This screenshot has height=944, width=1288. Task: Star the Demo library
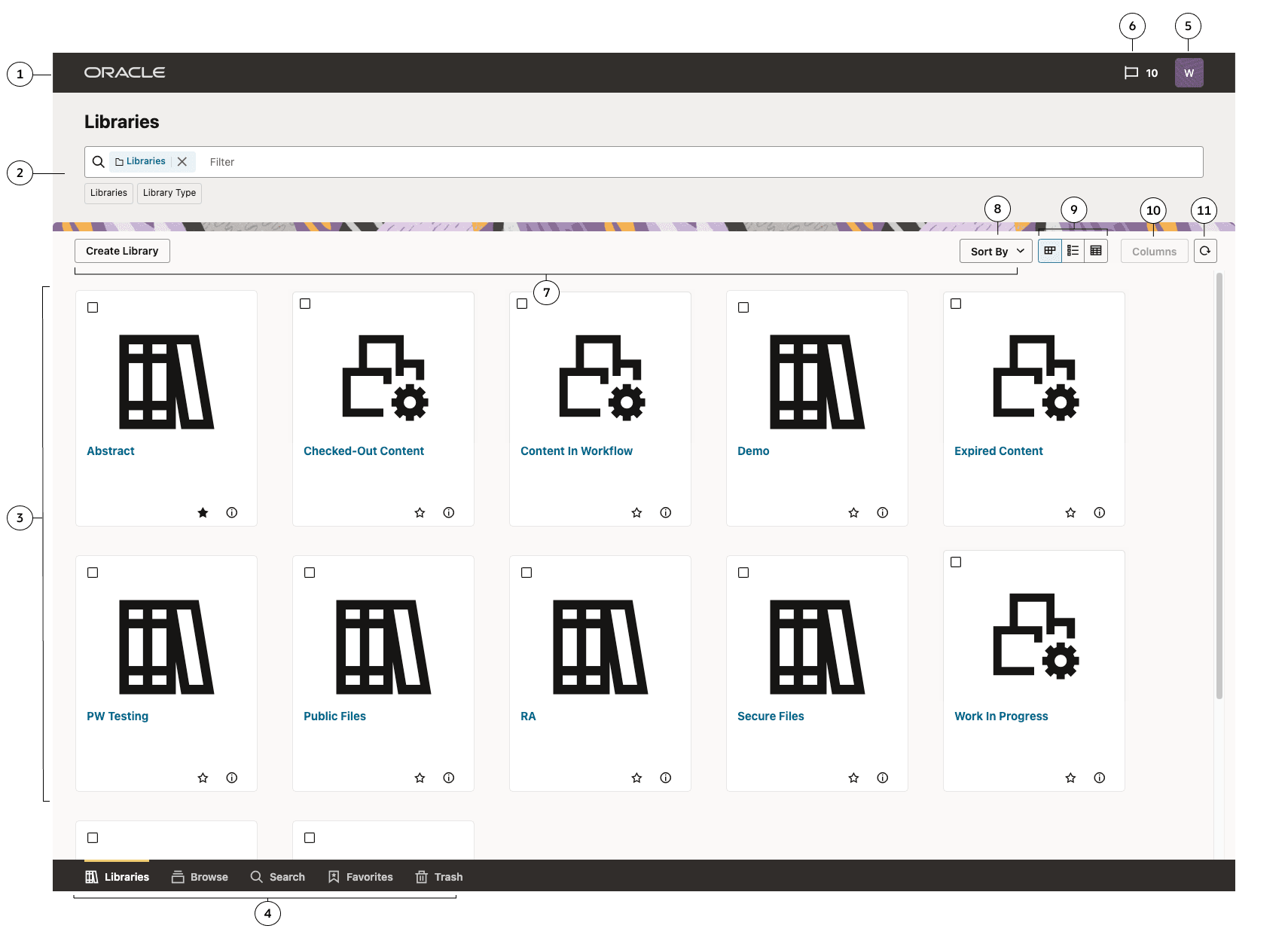[853, 512]
